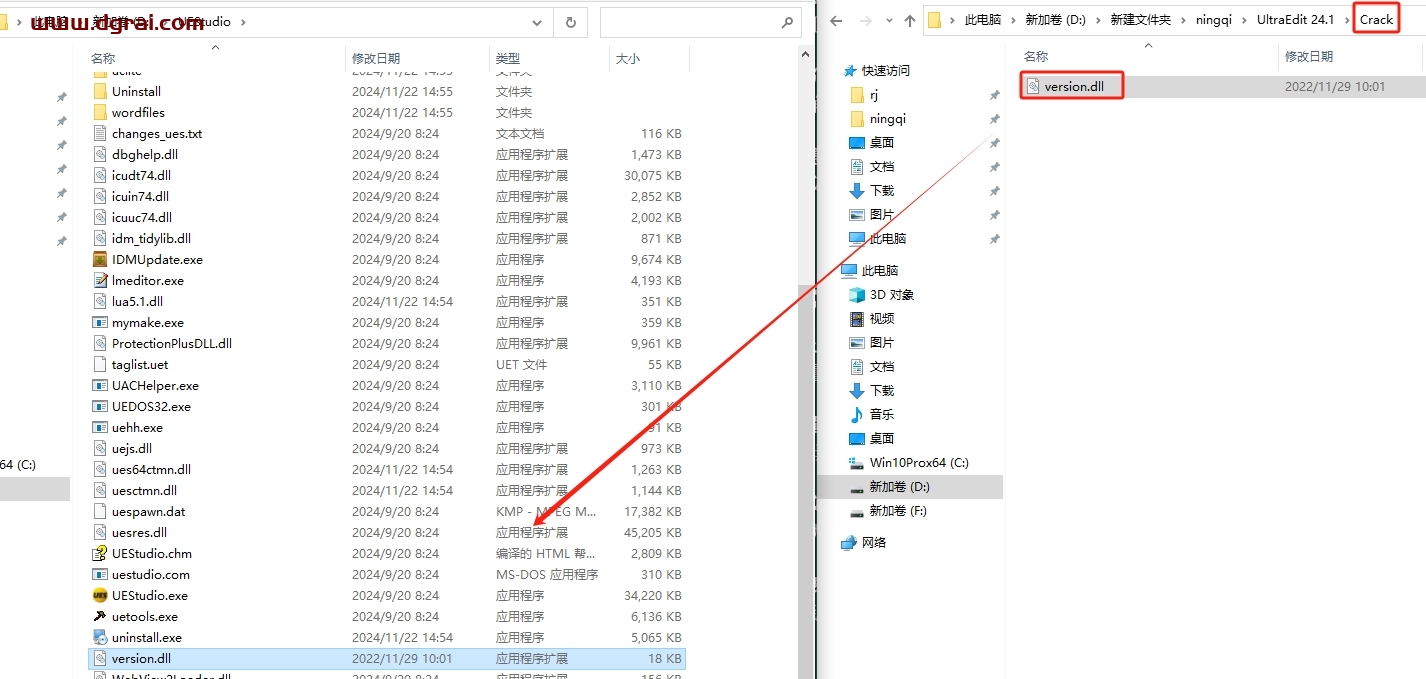
Task: Sort right window by 名称 column
Action: (1036, 57)
